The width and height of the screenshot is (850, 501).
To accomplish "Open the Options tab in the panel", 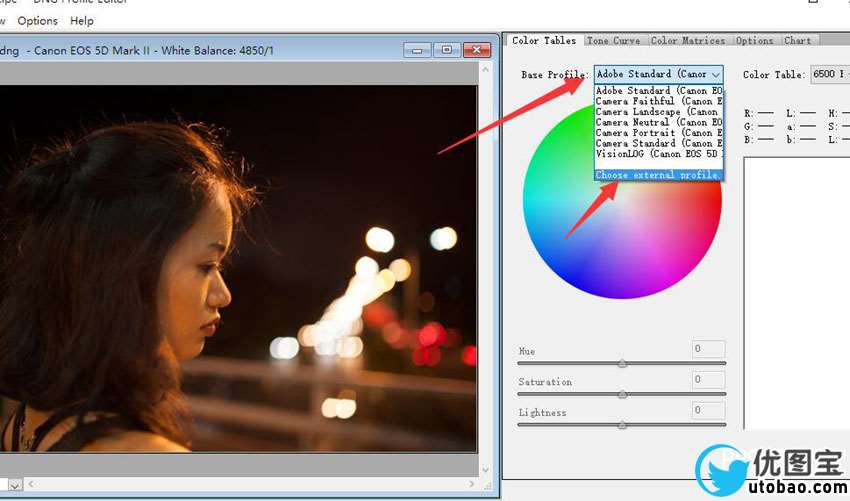I will (755, 41).
